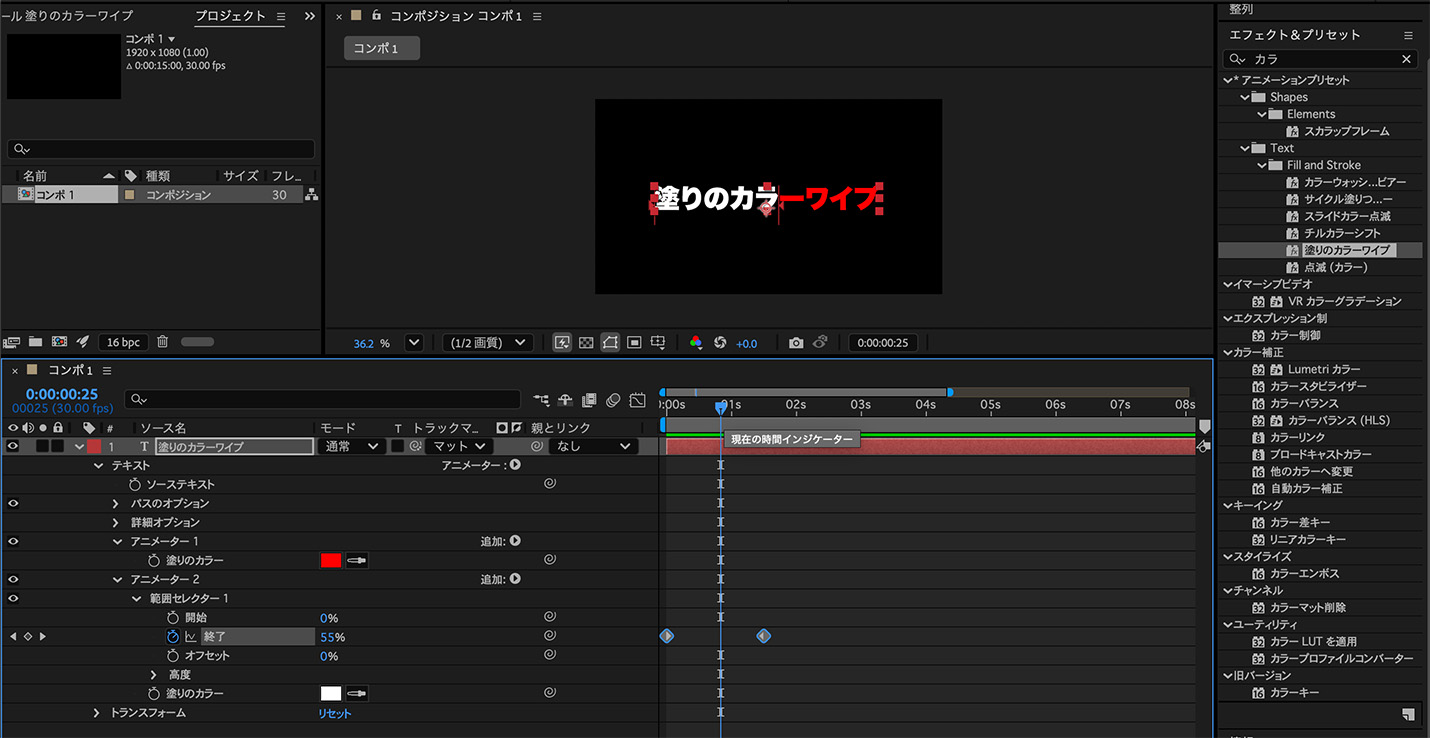Open the parent link なし dropdown

point(592,446)
